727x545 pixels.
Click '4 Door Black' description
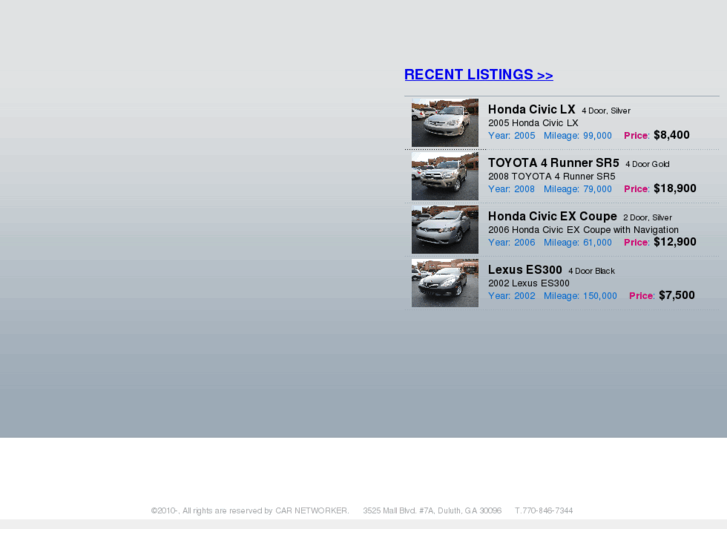point(592,271)
